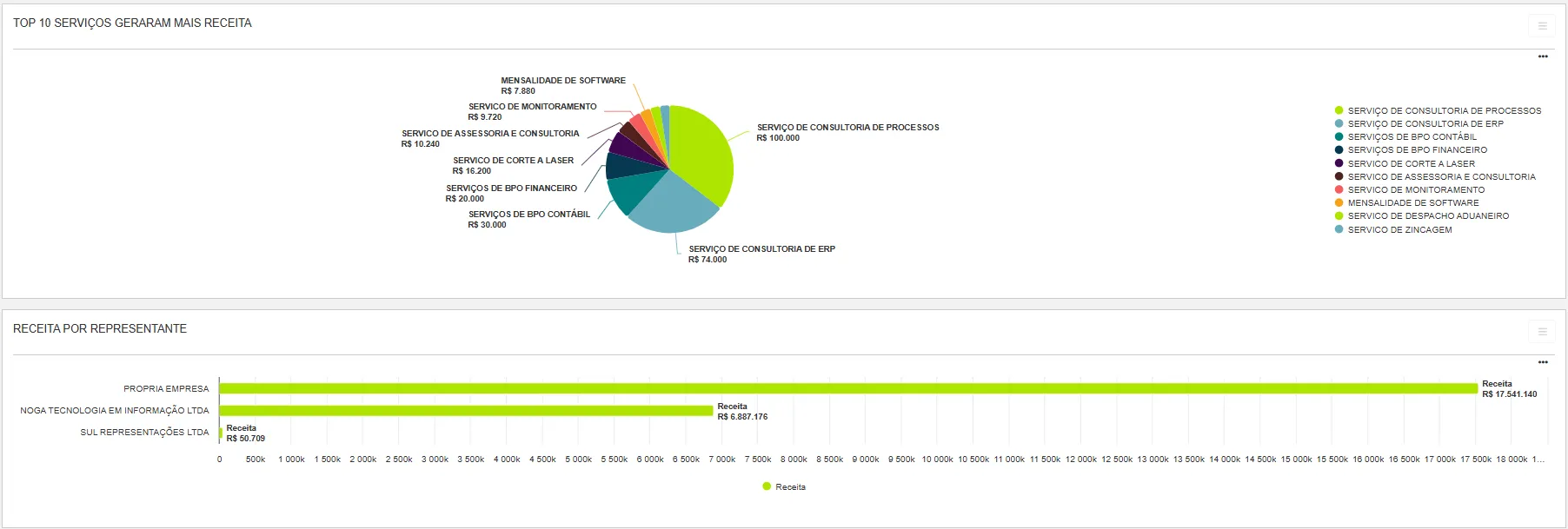This screenshot has height=529, width=1568.
Task: Click the three-dot options above the bar chart
Action: click(x=1543, y=362)
